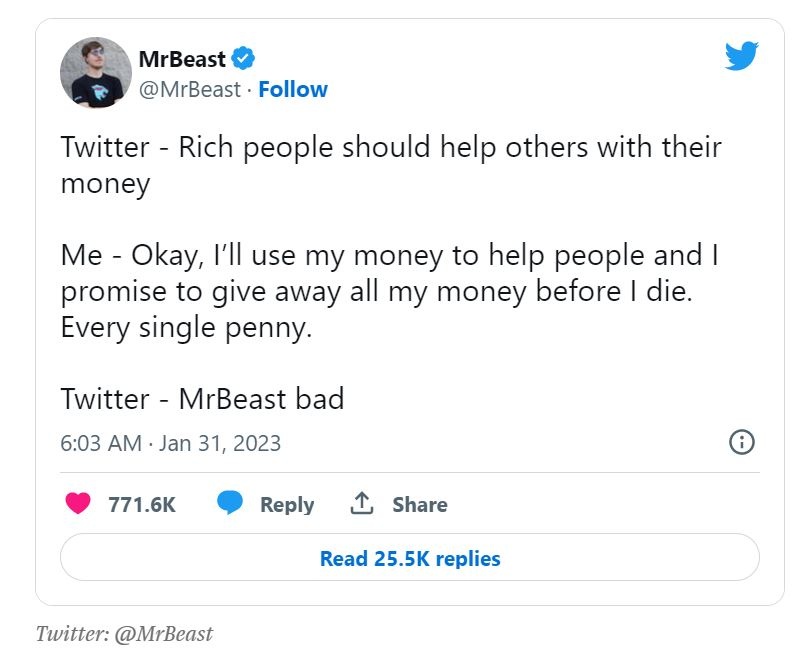
Task: Click the 771.6K likes count
Action: pos(142,505)
